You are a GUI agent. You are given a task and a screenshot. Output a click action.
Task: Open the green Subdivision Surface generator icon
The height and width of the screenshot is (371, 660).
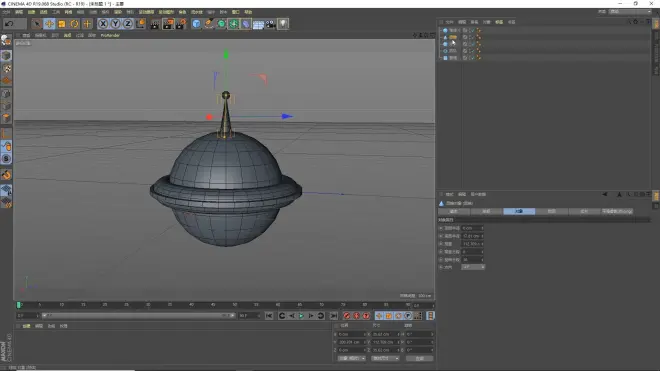(221, 24)
